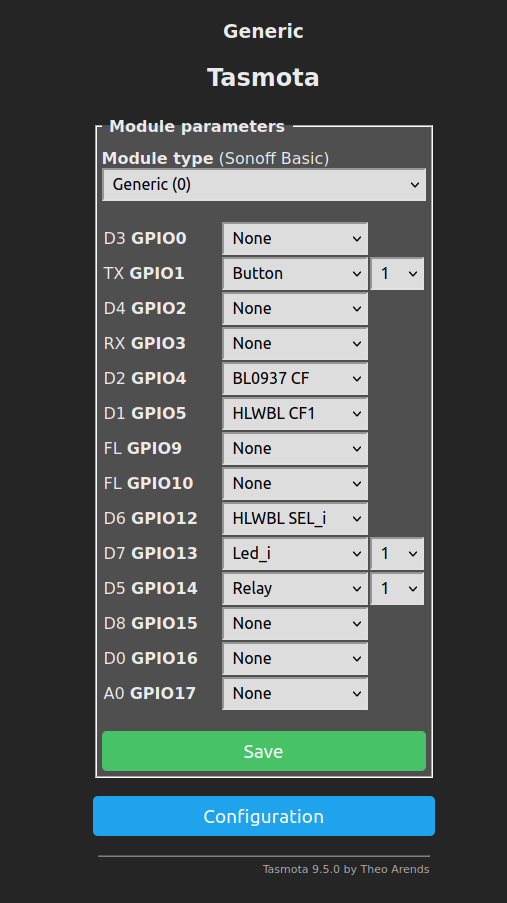Image resolution: width=507 pixels, height=903 pixels.
Task: Open the D4 GPIO2 dropdown
Action: (x=295, y=309)
